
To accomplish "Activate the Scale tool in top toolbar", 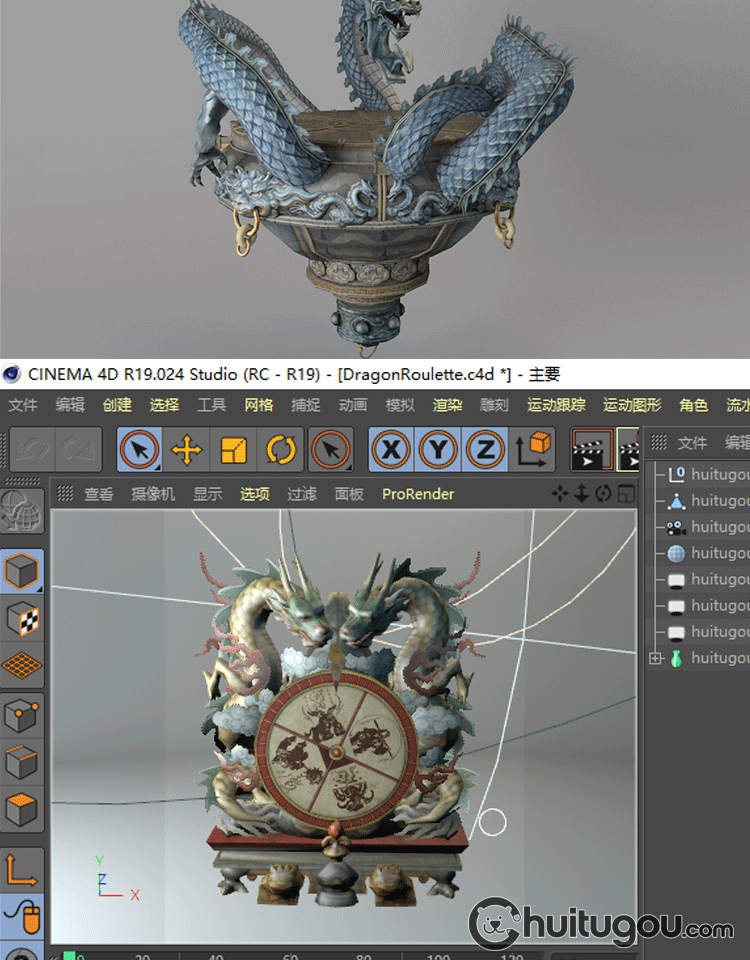I will (x=233, y=451).
